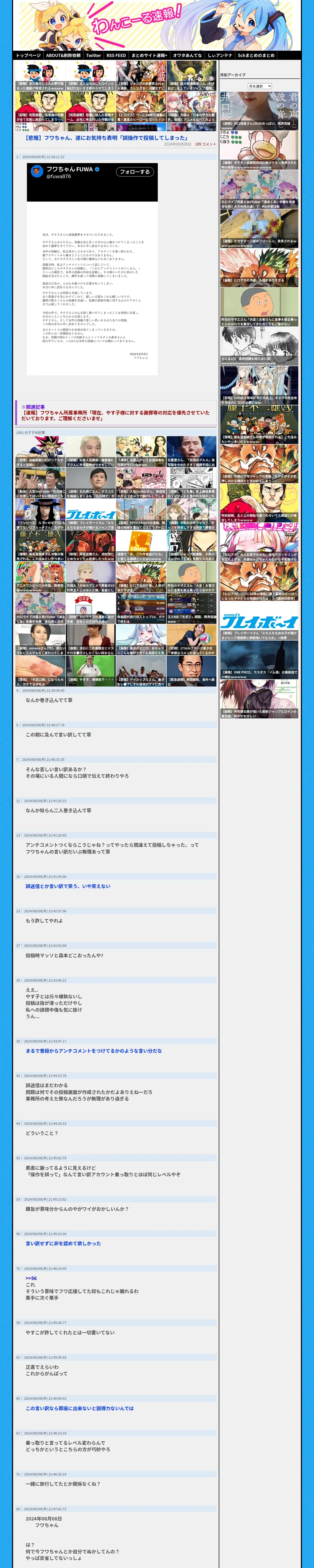
Task: Click the comment この期に及んで言い訳してて草
Action: click(59, 735)
